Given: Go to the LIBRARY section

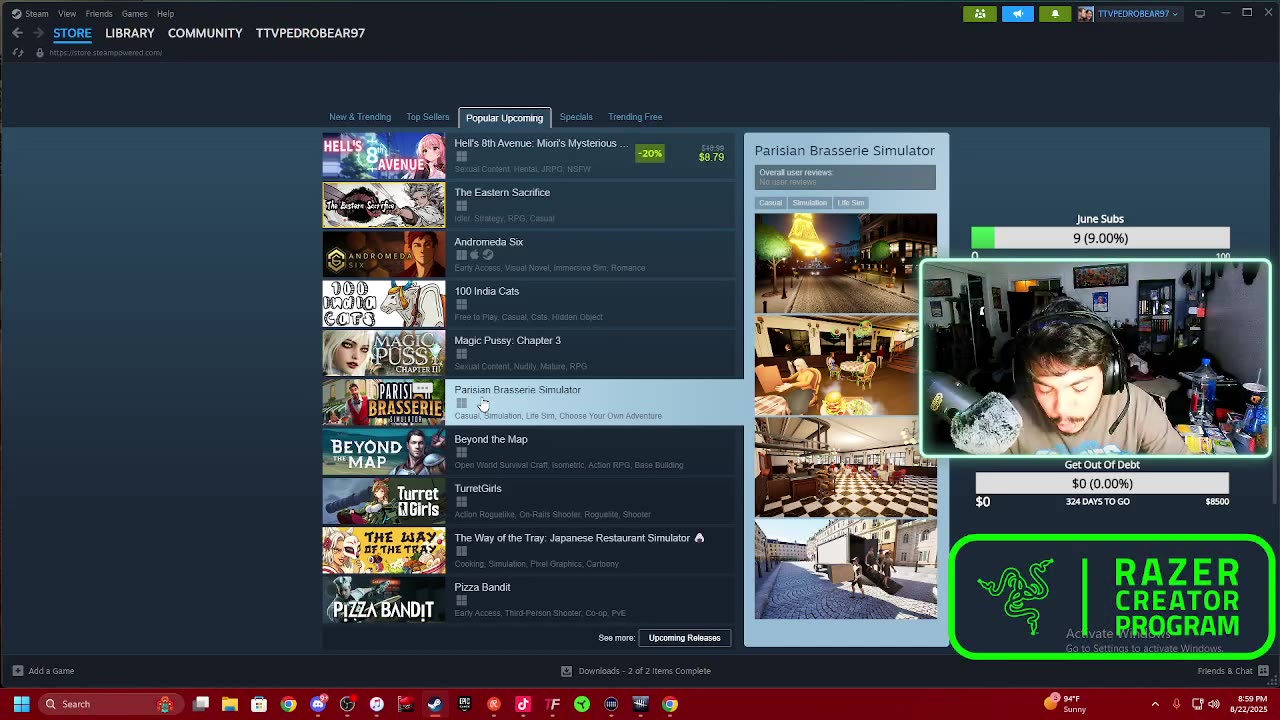Looking at the screenshot, I should 130,33.
